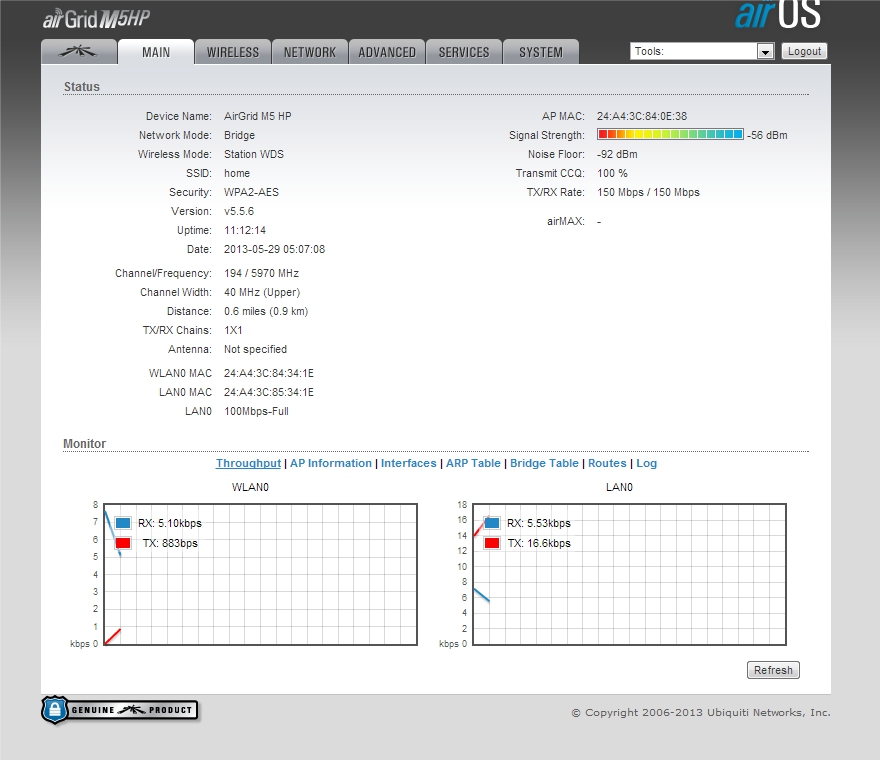Open the Routes link
Image resolution: width=880 pixels, height=760 pixels.
[607, 463]
